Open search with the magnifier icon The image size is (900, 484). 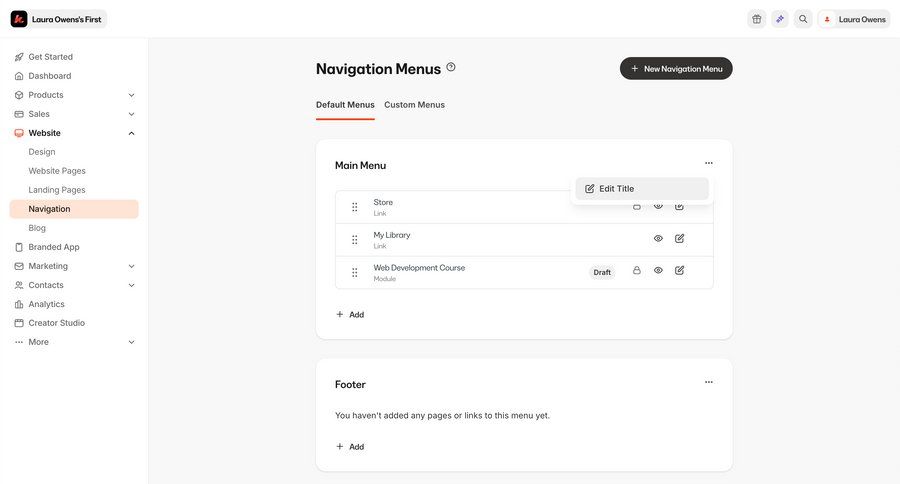[803, 19]
